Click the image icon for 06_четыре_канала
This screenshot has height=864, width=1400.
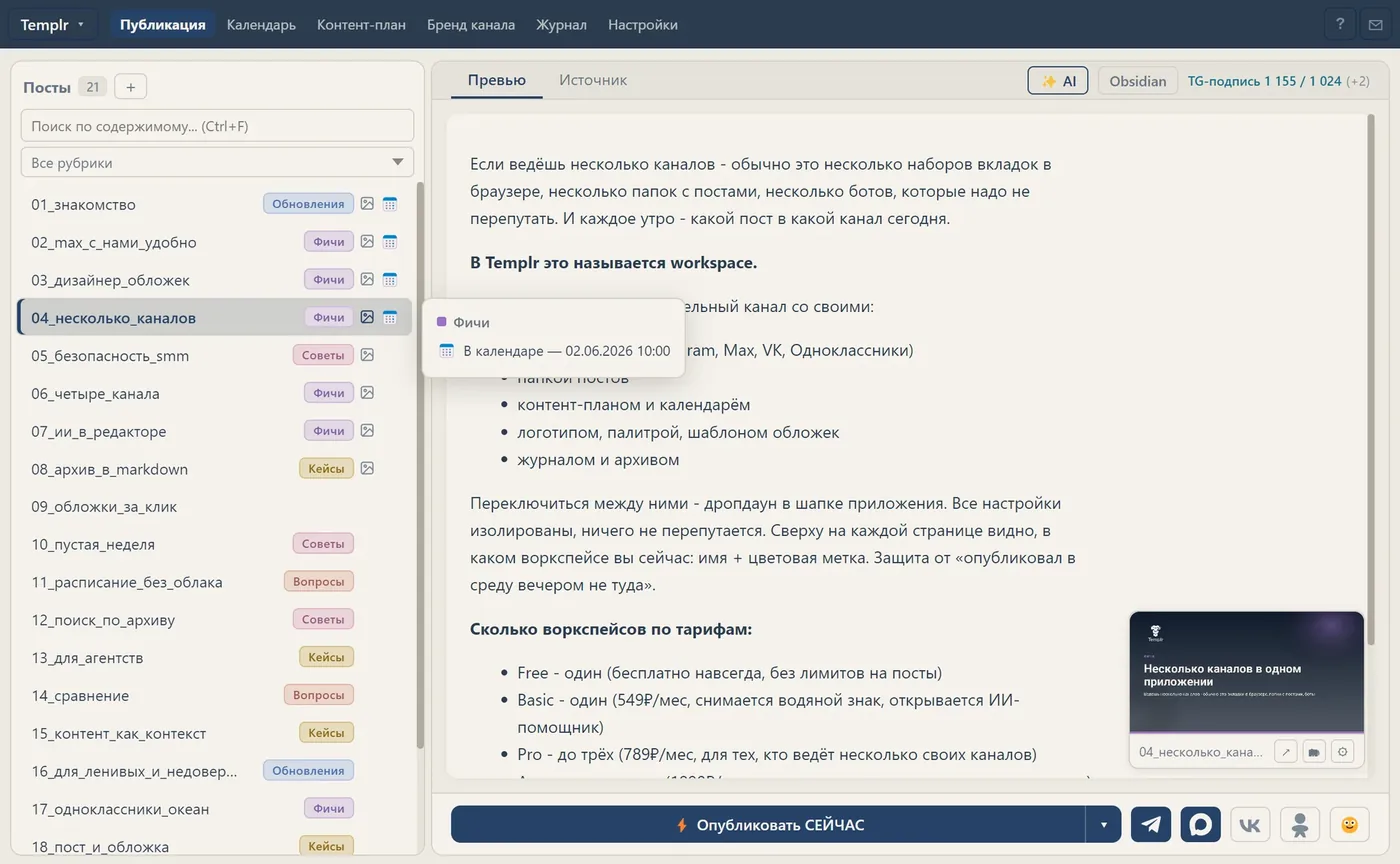(x=367, y=393)
